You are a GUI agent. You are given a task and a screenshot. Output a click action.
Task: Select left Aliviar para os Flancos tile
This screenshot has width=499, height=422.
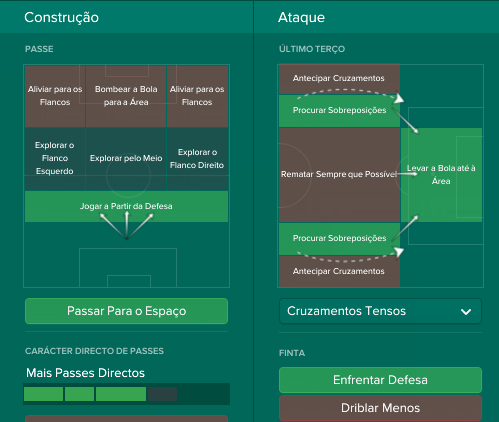pos(55,96)
